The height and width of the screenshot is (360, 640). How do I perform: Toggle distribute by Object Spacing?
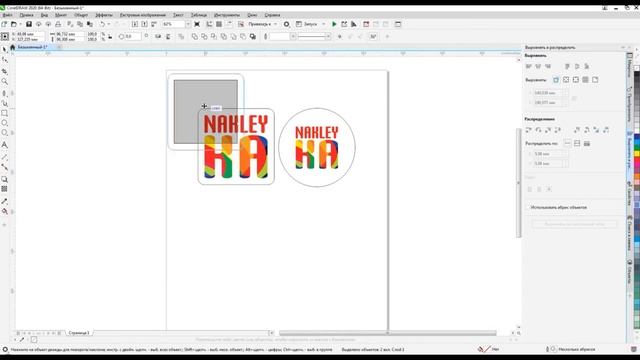[x=587, y=143]
